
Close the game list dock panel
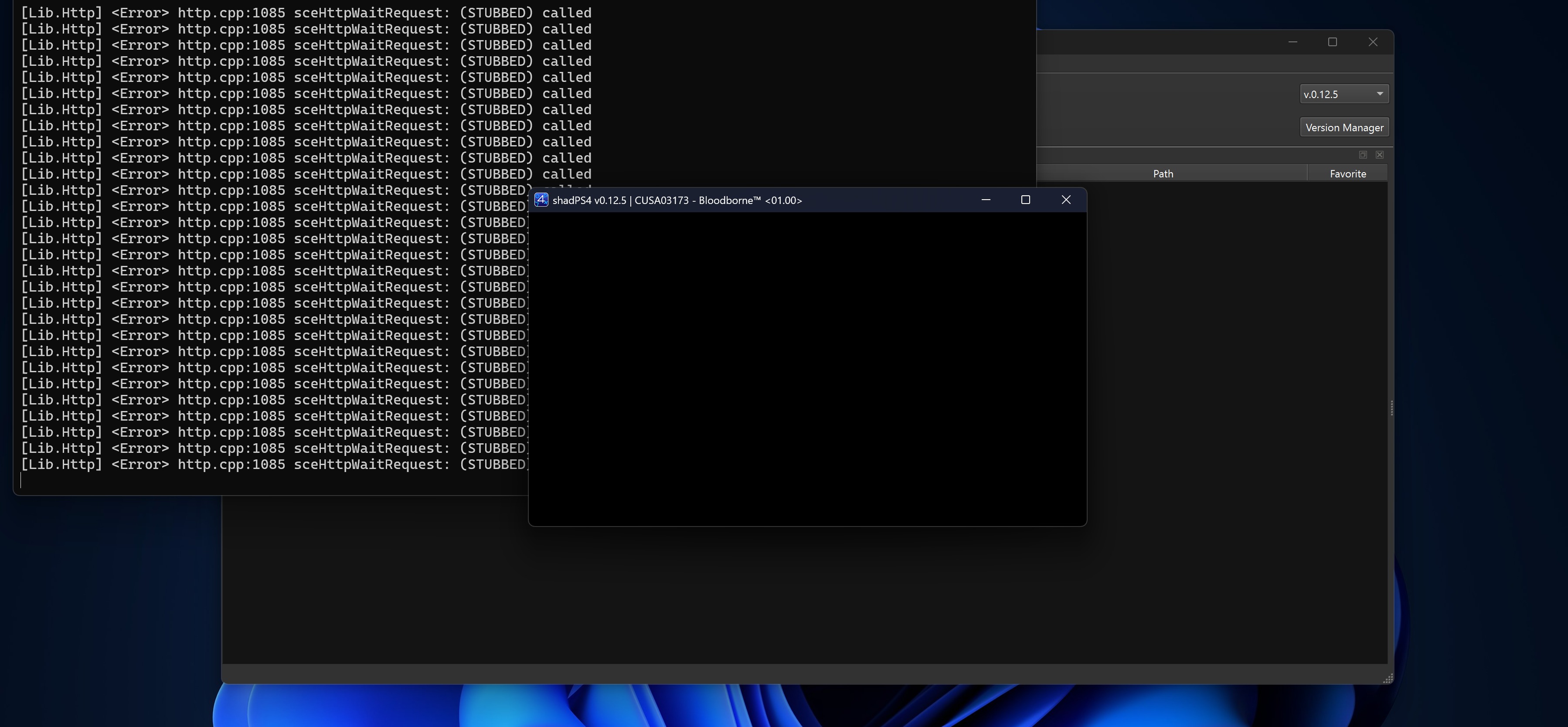1380,155
